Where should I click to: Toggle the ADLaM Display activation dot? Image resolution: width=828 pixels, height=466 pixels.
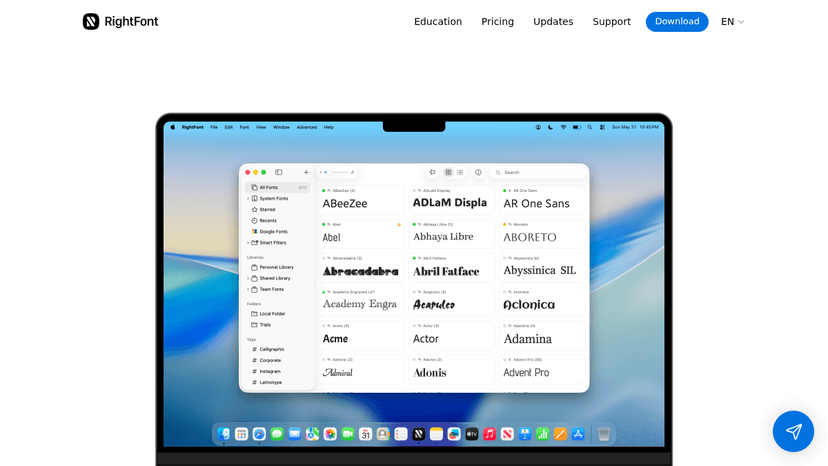pyautogui.click(x=414, y=191)
